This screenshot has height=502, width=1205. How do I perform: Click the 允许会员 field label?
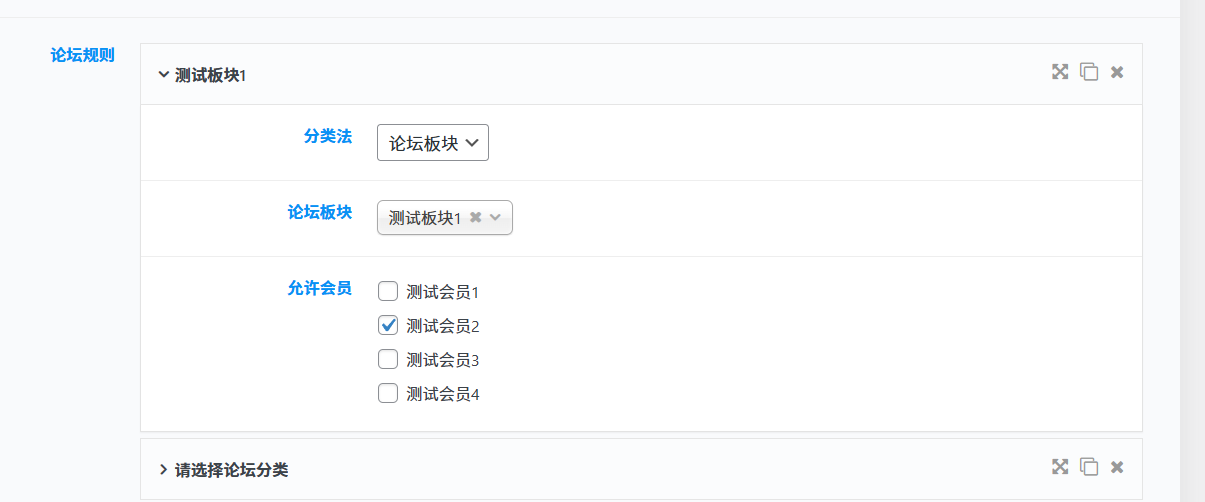click(320, 288)
